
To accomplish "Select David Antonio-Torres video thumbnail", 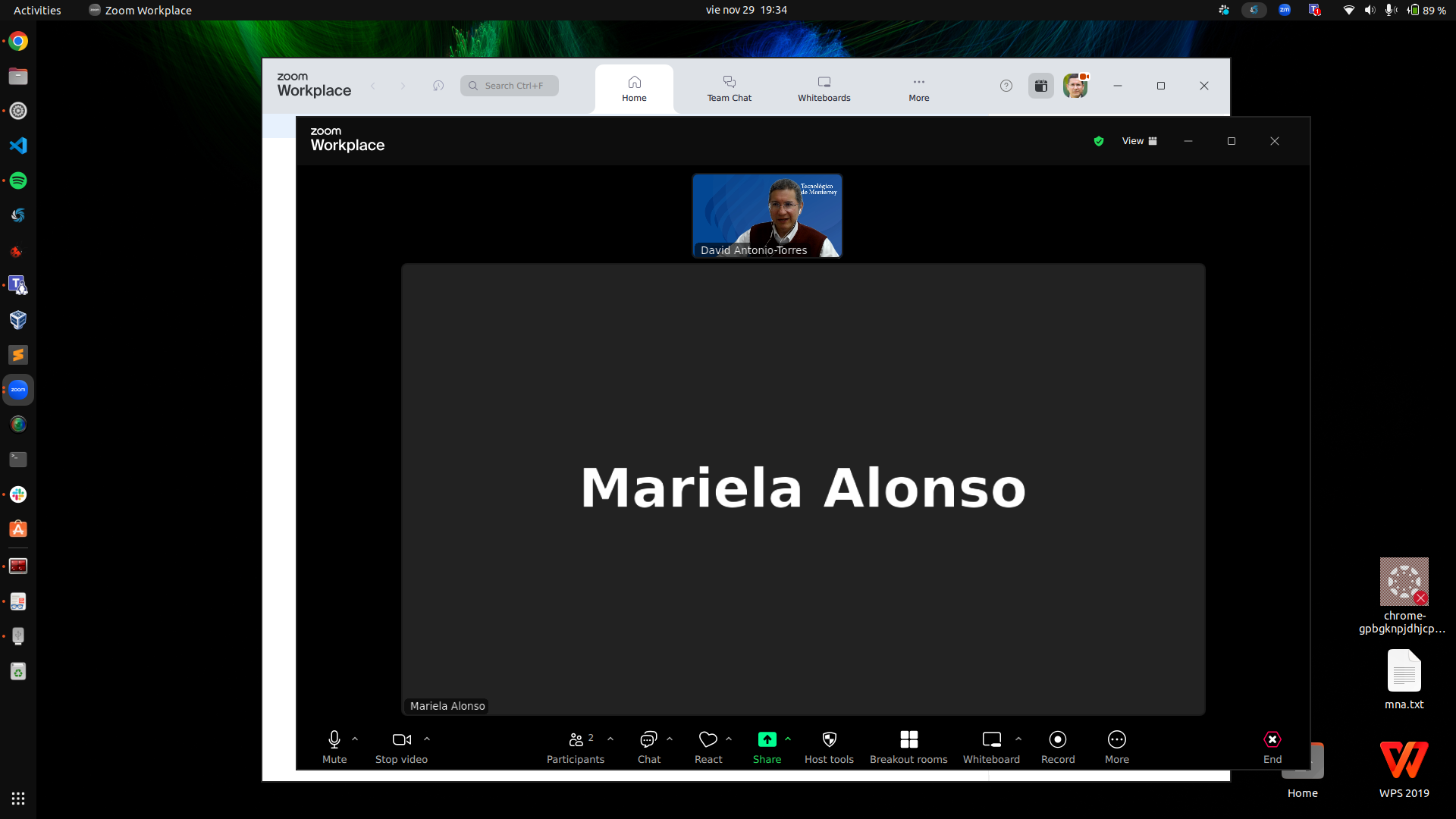I will coord(767,216).
